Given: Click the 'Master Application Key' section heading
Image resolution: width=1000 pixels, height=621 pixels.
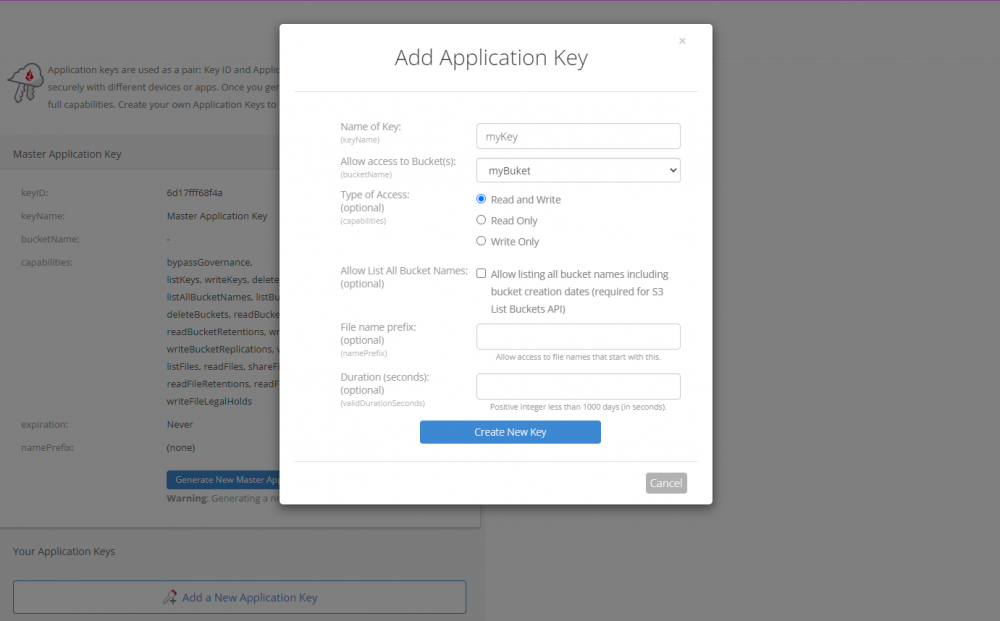Looking at the screenshot, I should 67,154.
